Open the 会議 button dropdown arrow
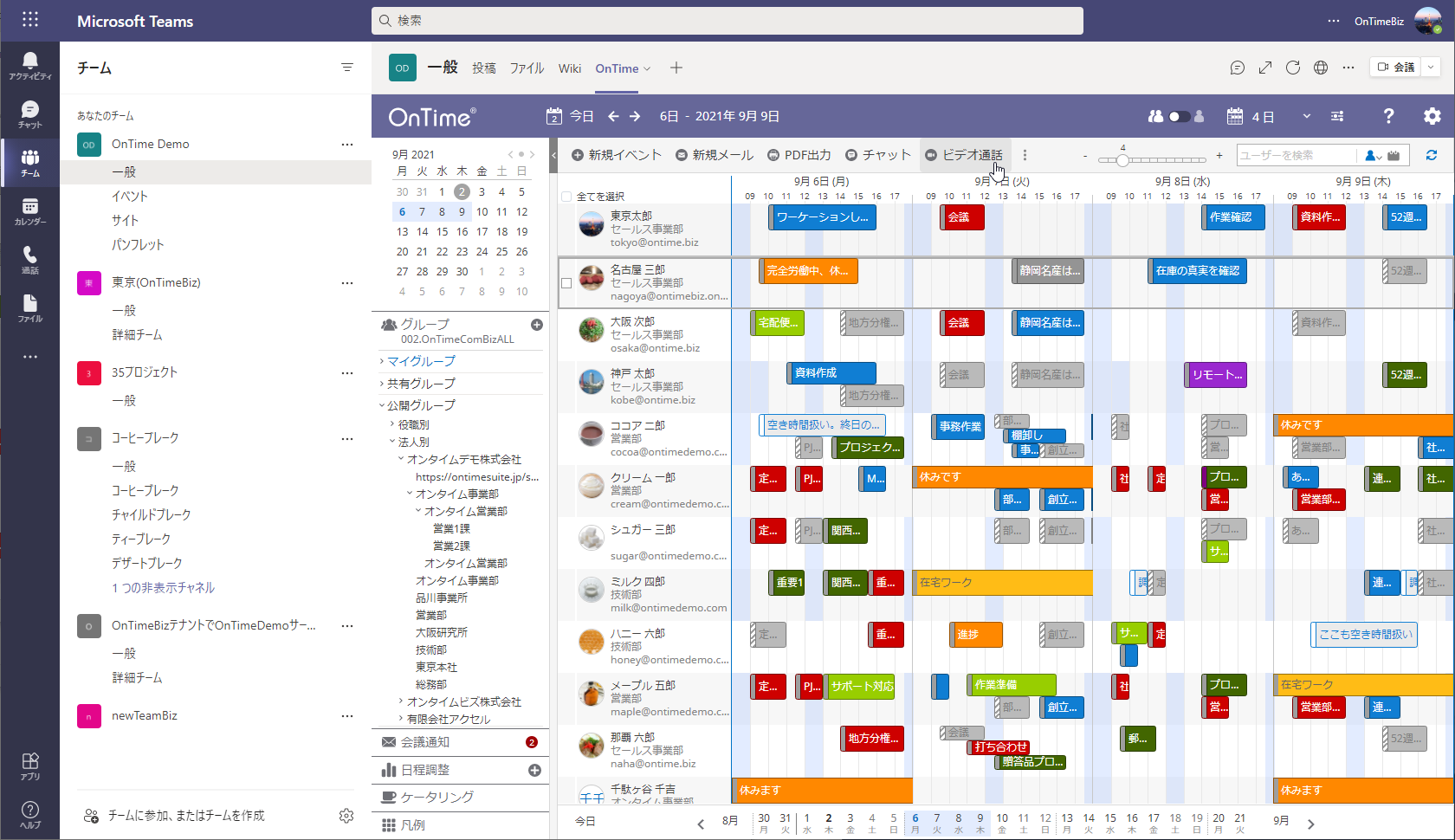This screenshot has height=840, width=1455. tap(1431, 67)
